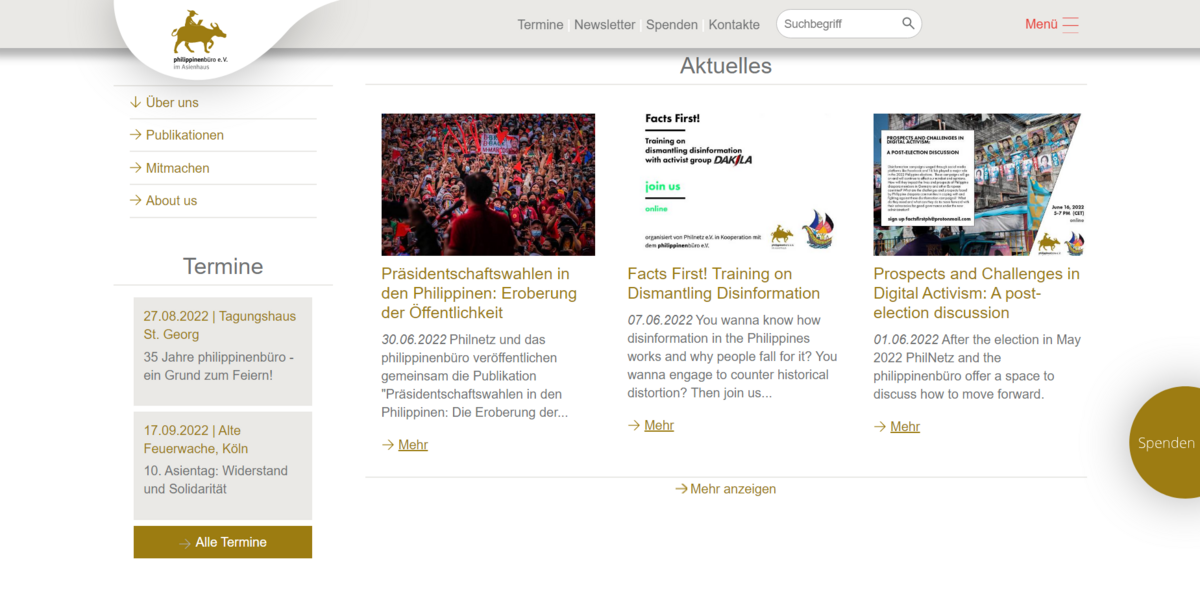
Task: Open Termine in the top navigation
Action: [540, 24]
